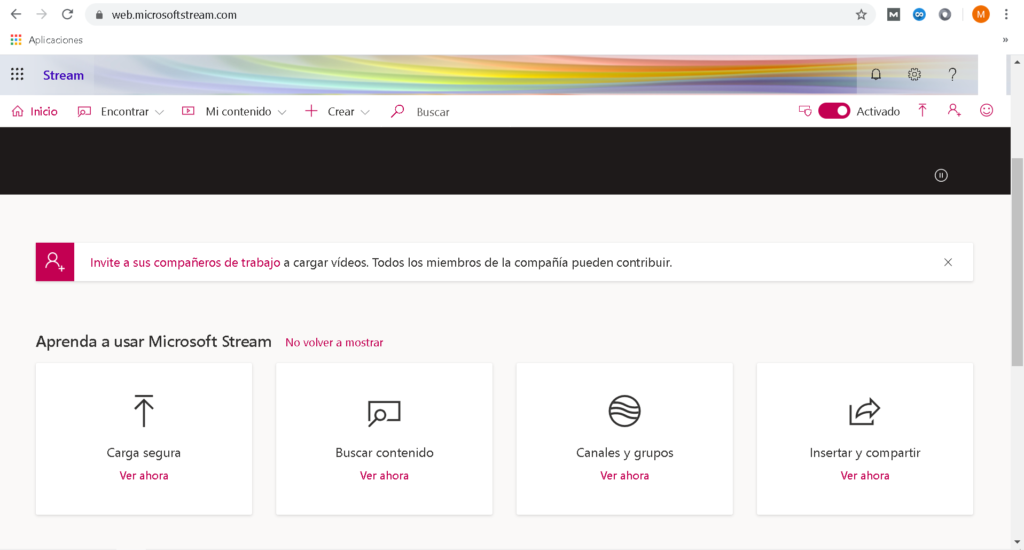Open the Aplicaciones bookmarks shortcut
Image resolution: width=1024 pixels, height=550 pixels.
[46, 40]
